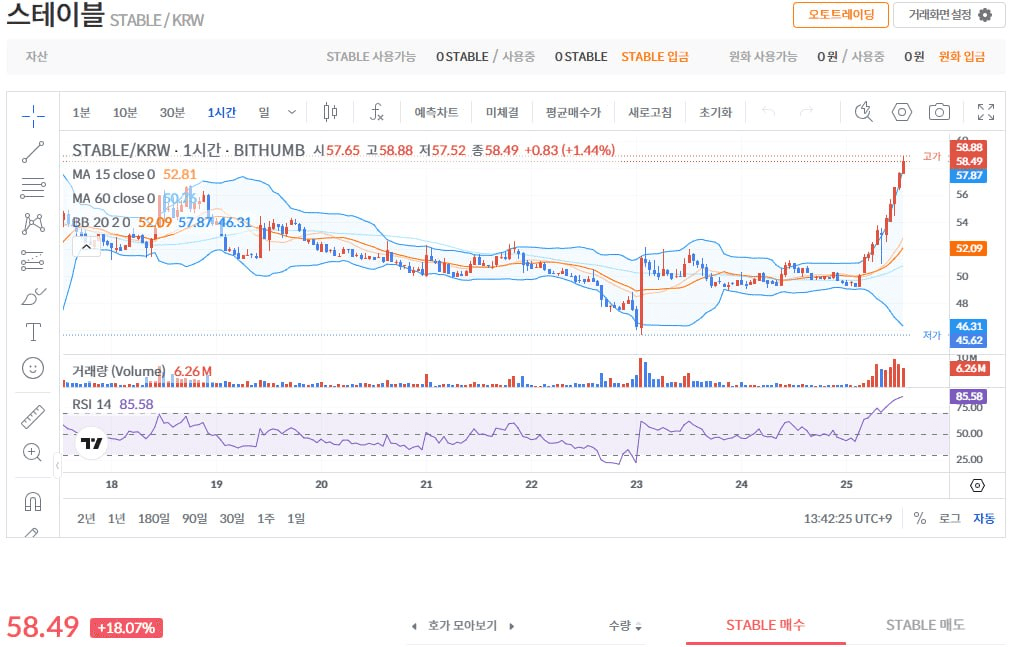
Task: Click the STABLE 입금 link
Action: click(655, 57)
